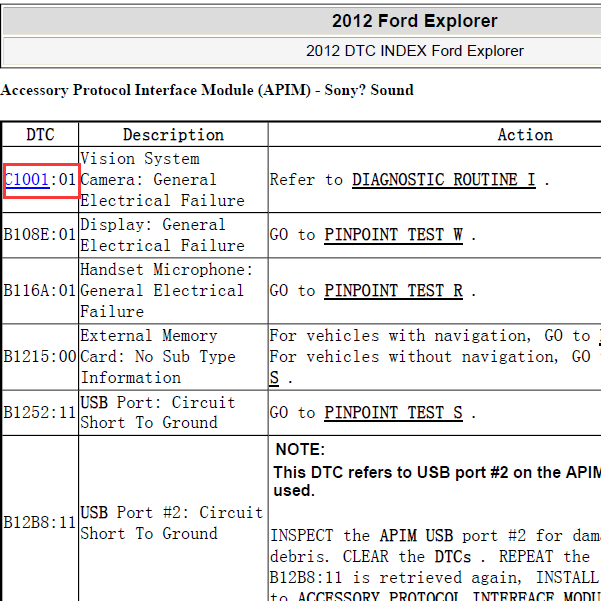Select the B1215:00 code cell
This screenshot has width=601, height=601.
(x=40, y=357)
